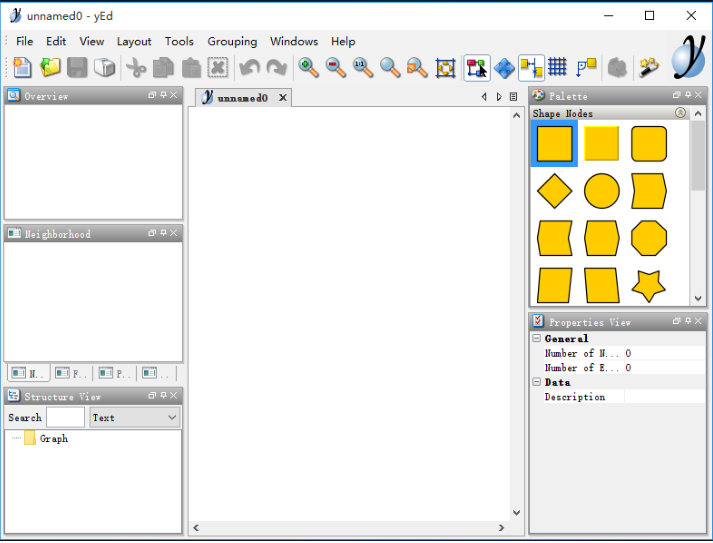This screenshot has width=713, height=543.
Task: Open the Layout menu
Action: click(x=134, y=41)
